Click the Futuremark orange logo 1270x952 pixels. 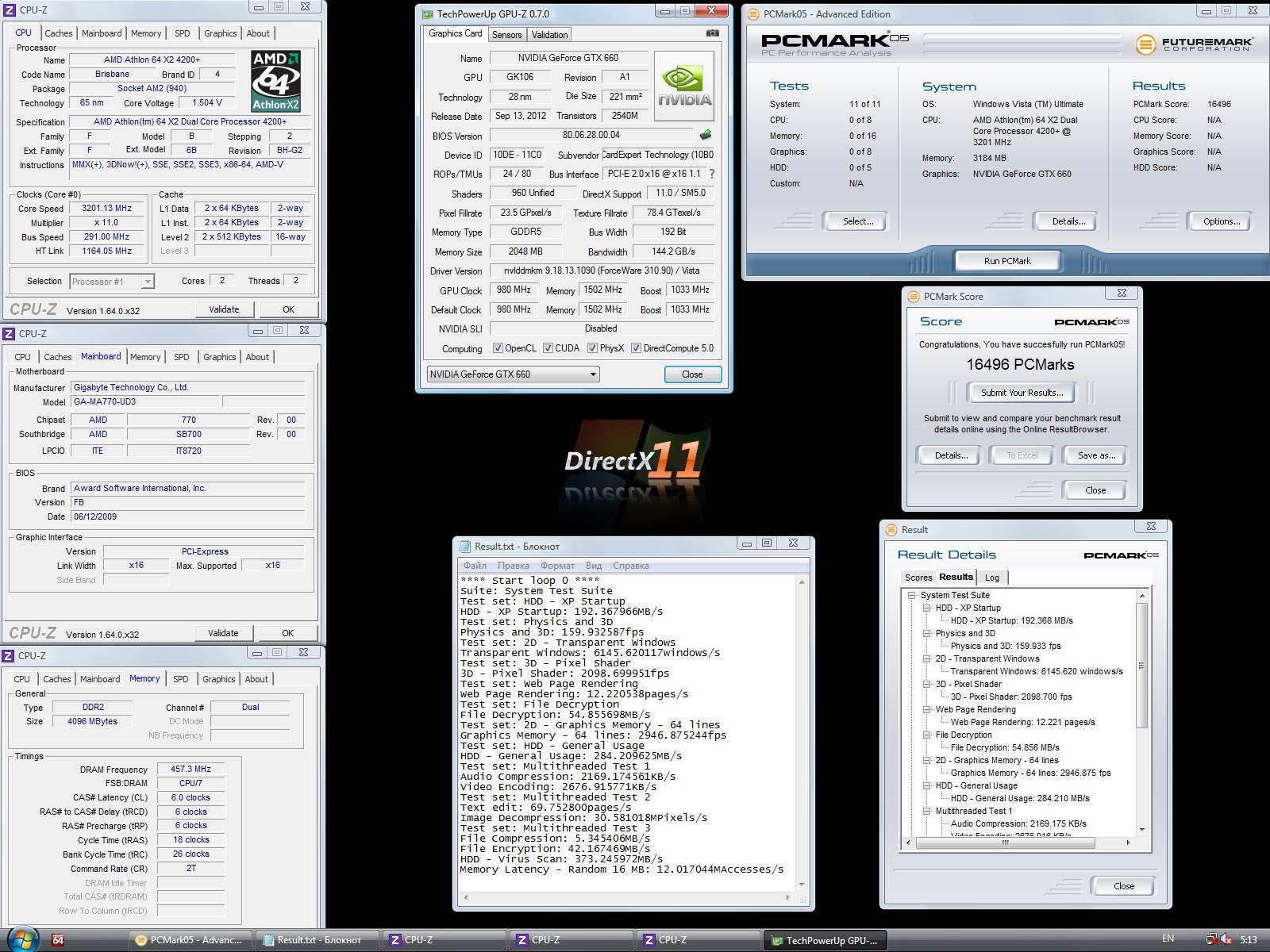[1145, 44]
